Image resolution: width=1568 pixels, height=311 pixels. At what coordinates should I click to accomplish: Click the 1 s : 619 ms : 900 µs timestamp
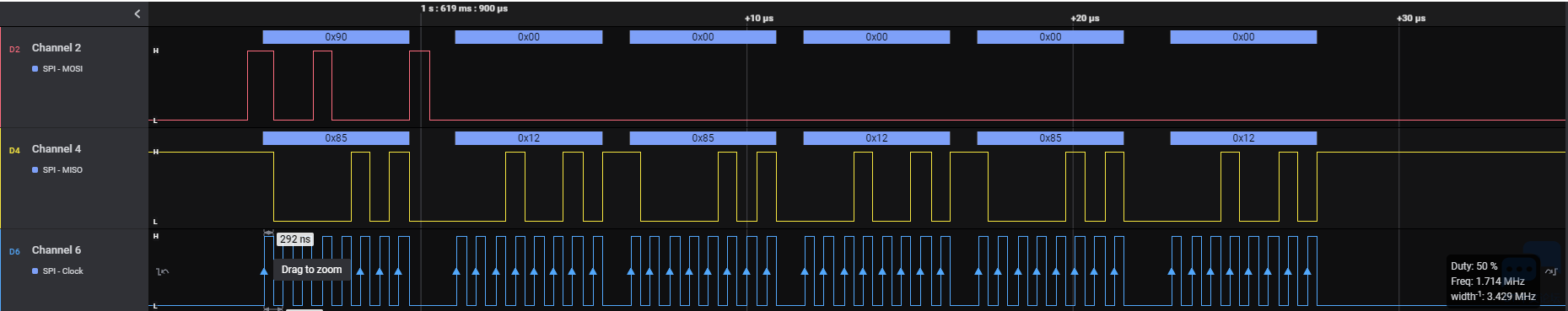(465, 8)
